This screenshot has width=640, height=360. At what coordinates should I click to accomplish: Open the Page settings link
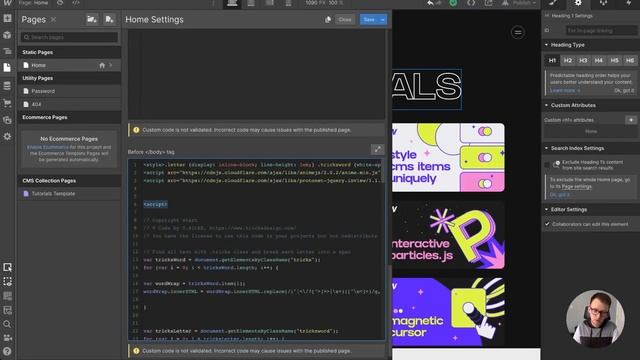tap(577, 186)
